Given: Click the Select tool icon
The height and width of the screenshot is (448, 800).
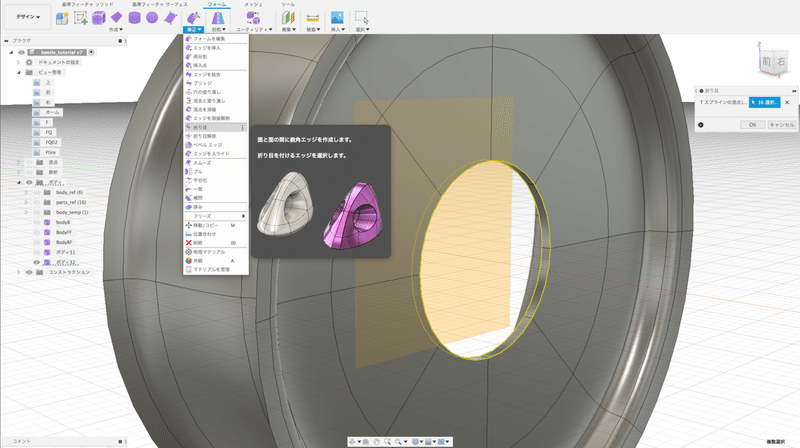Looking at the screenshot, I should click(362, 18).
